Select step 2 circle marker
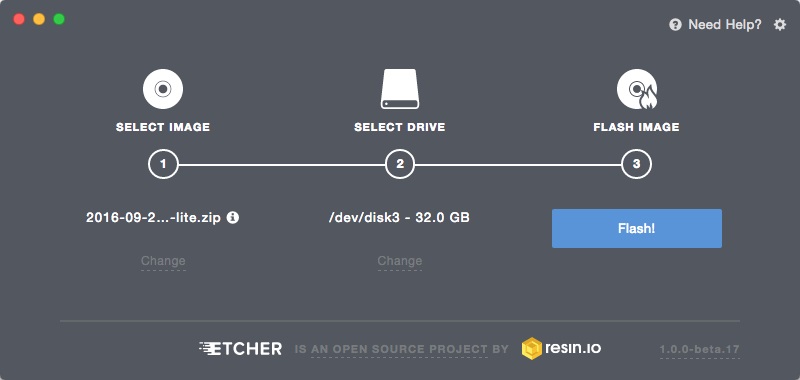Viewport: 800px width, 380px height. point(400,164)
